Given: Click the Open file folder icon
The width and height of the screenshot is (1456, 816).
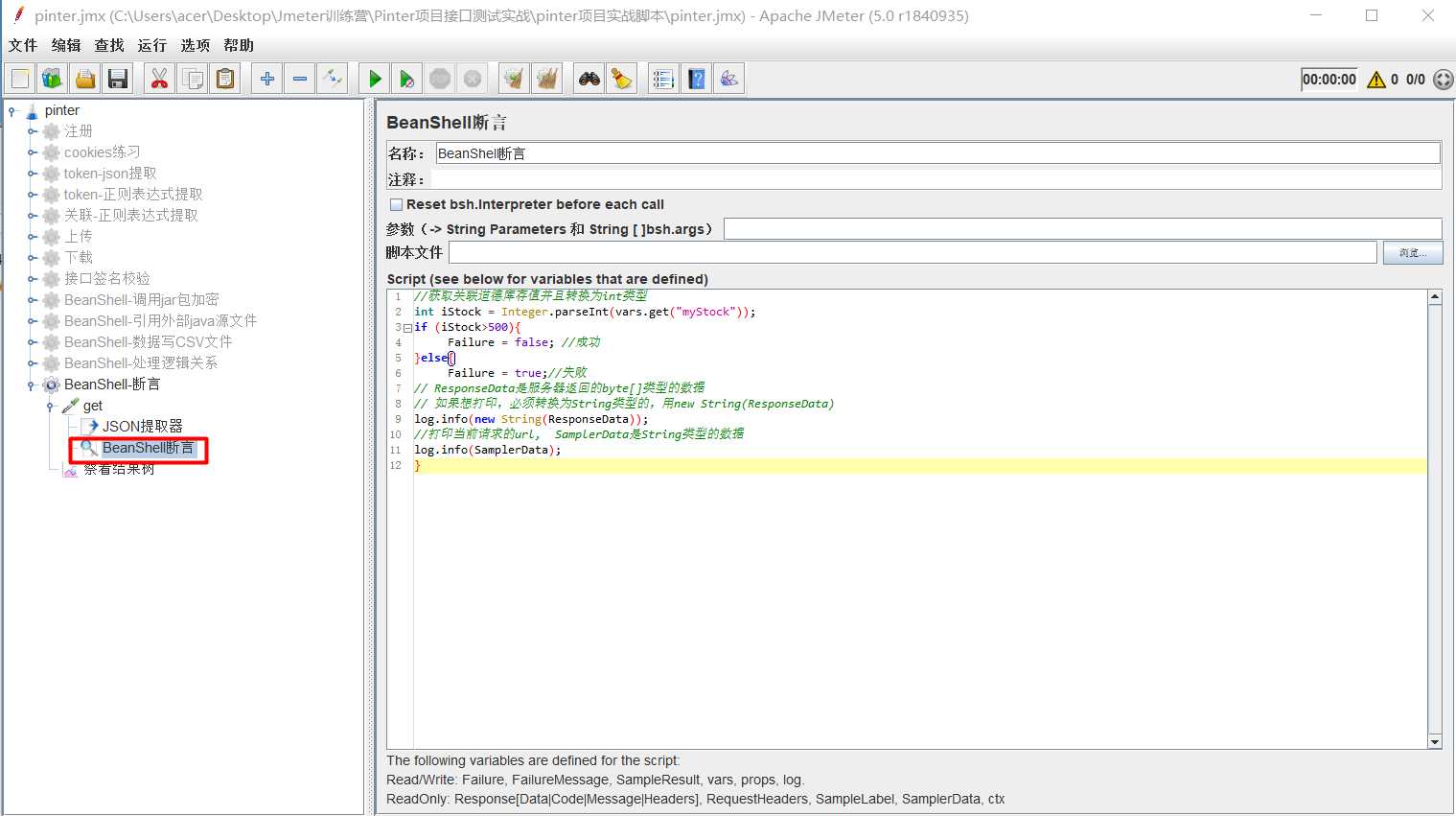Looking at the screenshot, I should point(85,79).
